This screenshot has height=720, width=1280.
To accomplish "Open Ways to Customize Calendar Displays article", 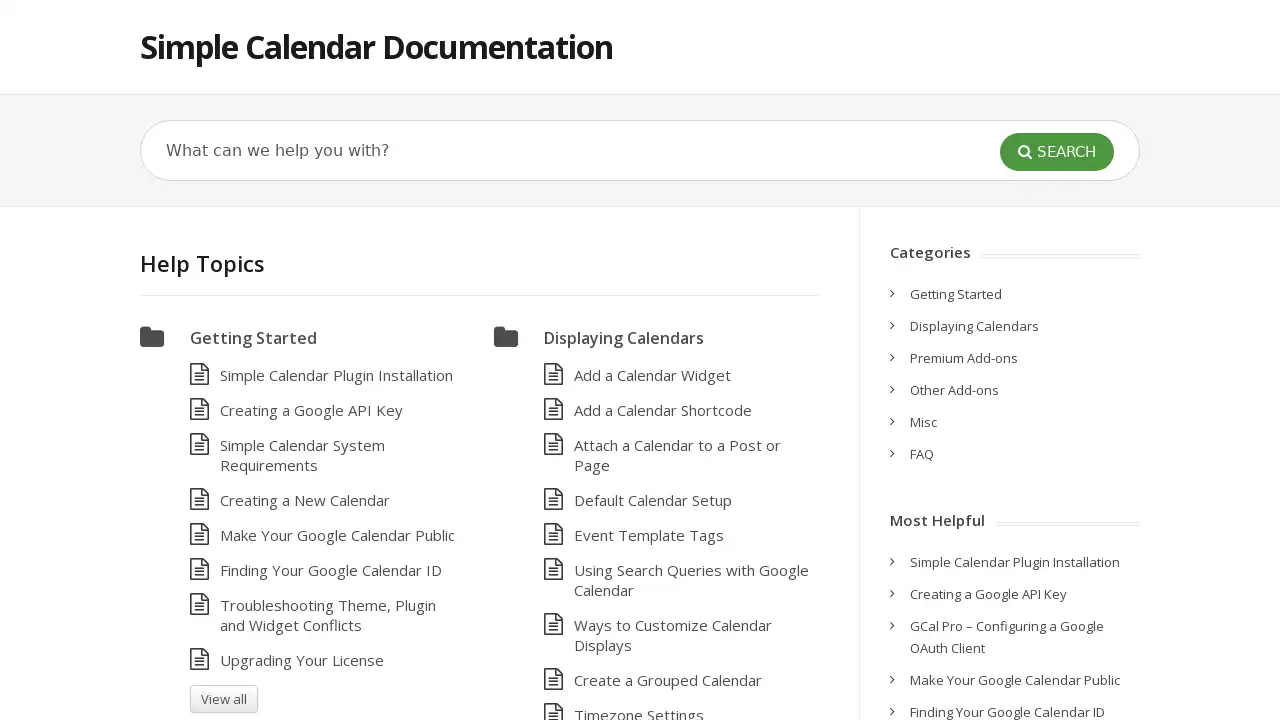I will [x=672, y=635].
